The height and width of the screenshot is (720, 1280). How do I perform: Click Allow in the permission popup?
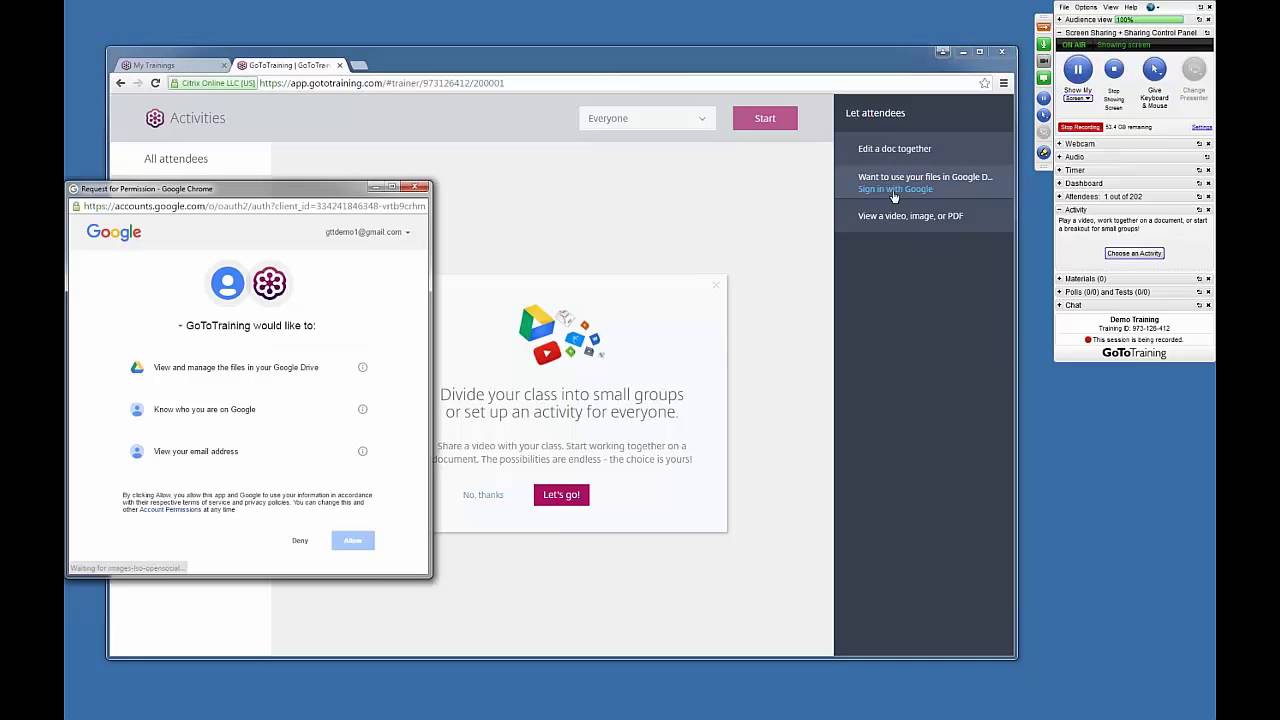point(353,541)
